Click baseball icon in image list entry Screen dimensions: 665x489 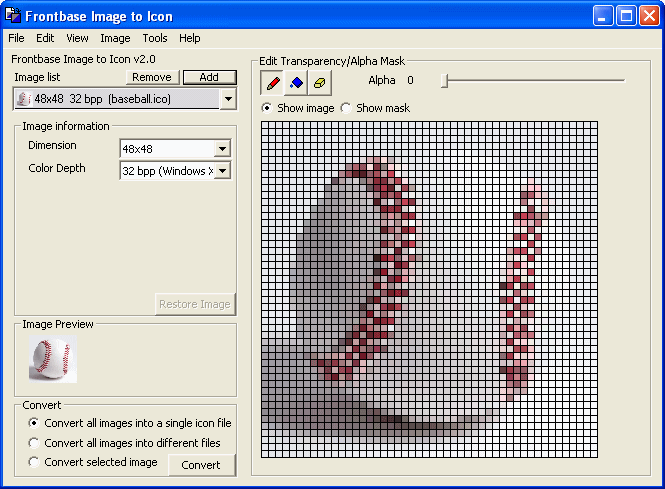[24, 99]
